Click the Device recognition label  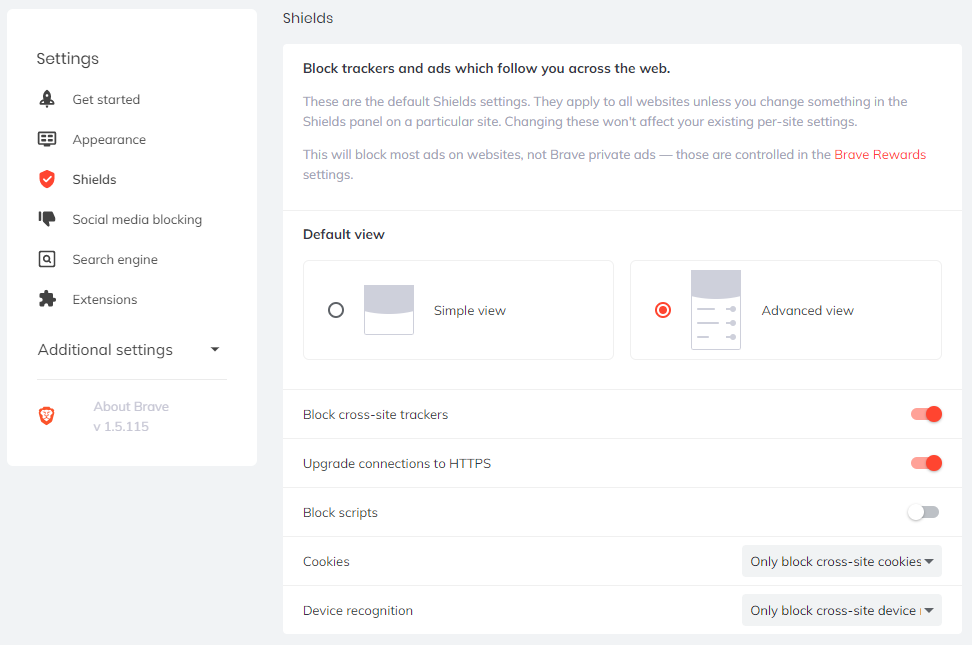358,610
